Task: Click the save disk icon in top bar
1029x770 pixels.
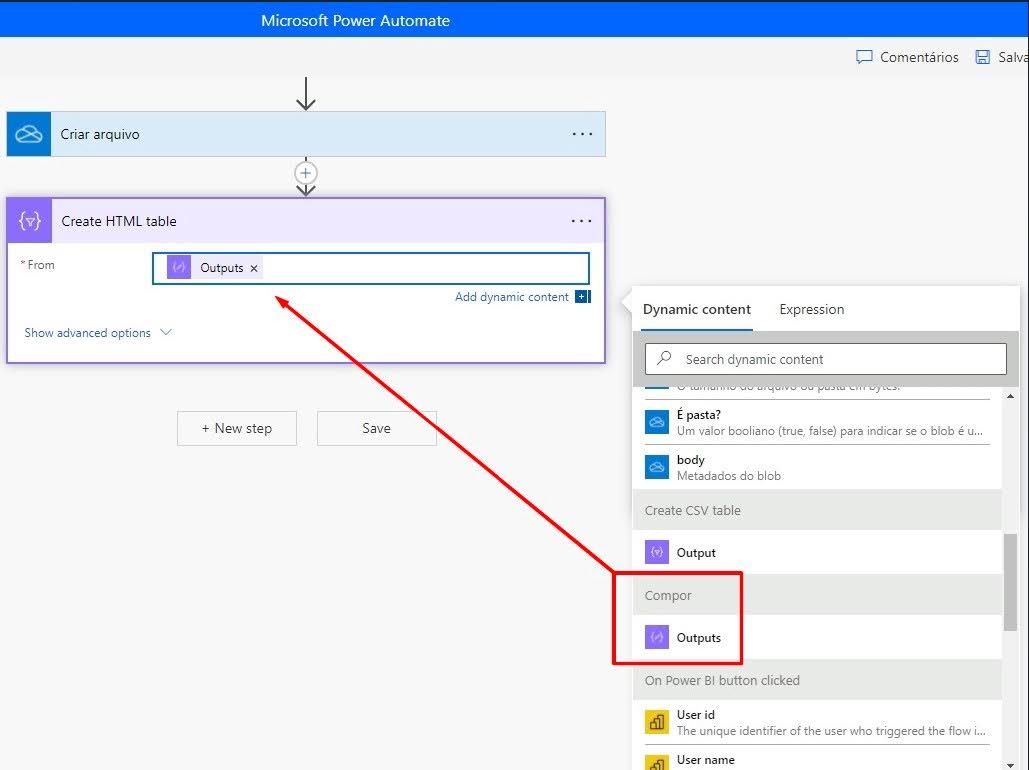Action: tap(982, 57)
